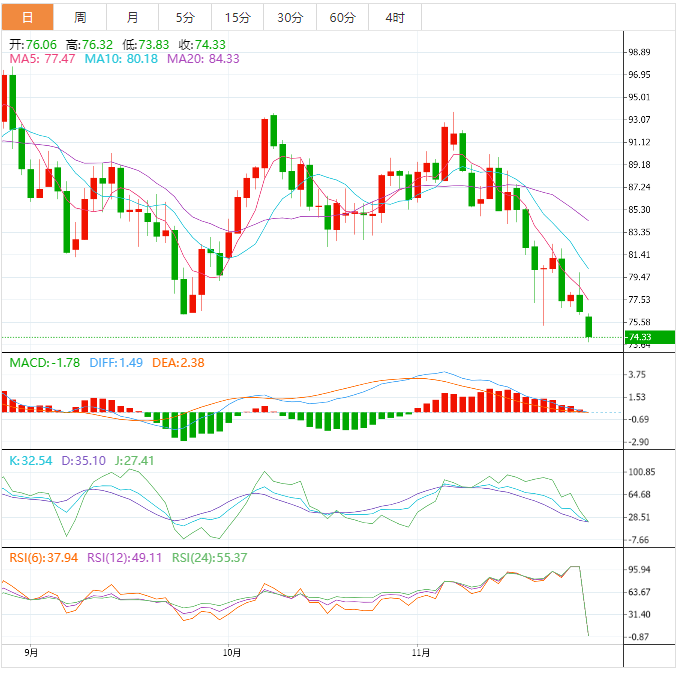This screenshot has width=678, height=676.
Task: Click the 低:73.83 low price value
Action: coord(146,45)
